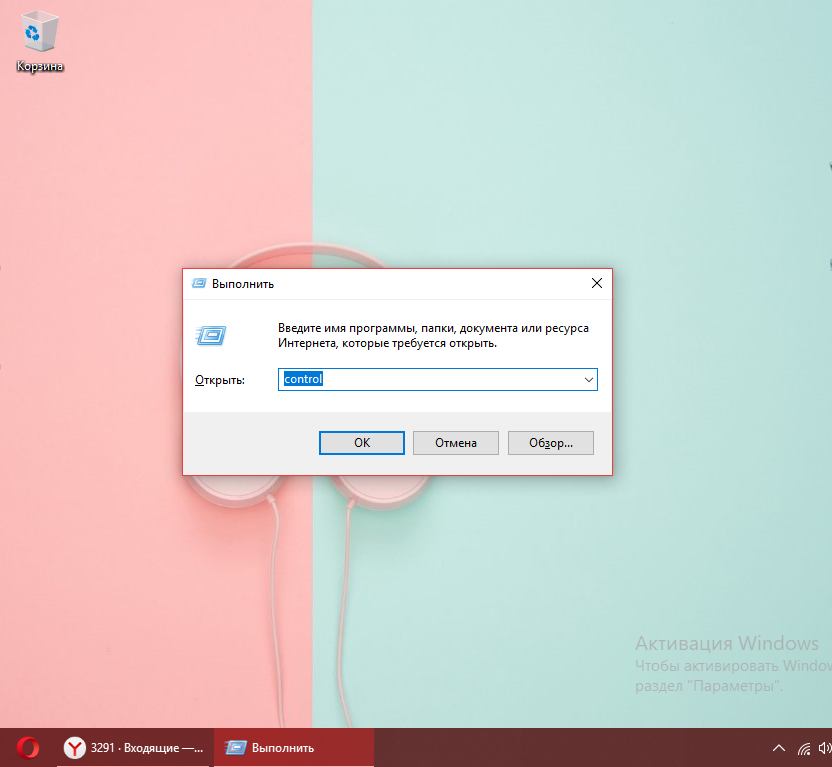
Task: Click the large Run program icon beside description
Action: click(211, 335)
